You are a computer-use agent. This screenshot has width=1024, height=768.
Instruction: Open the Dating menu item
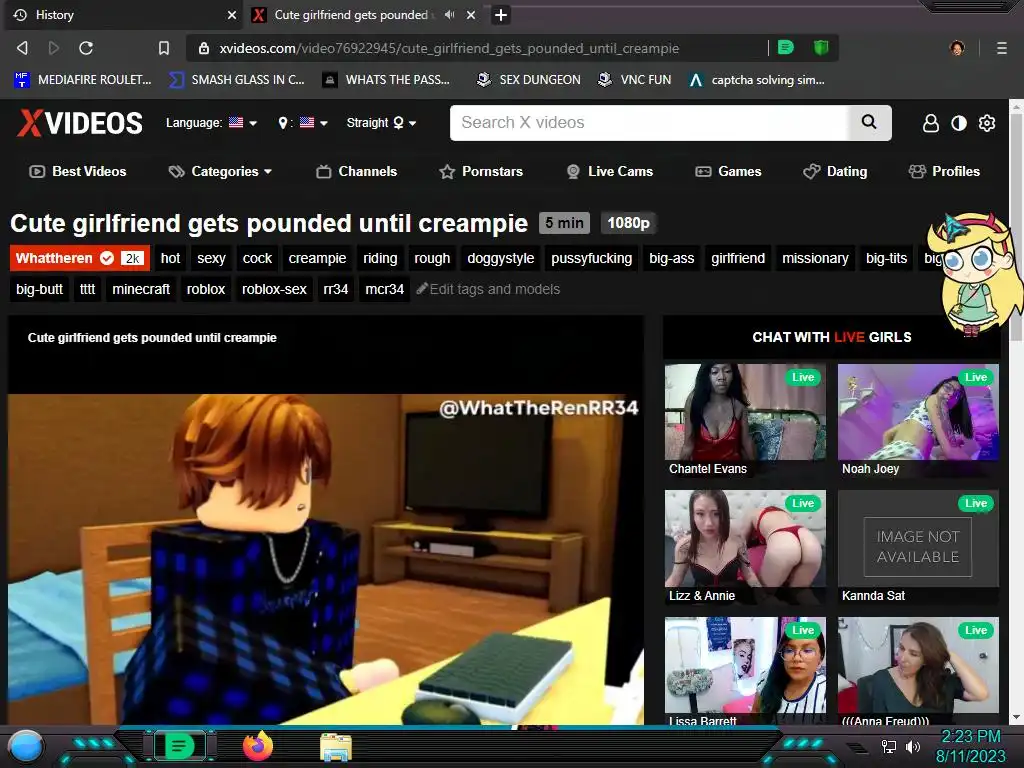tap(835, 171)
